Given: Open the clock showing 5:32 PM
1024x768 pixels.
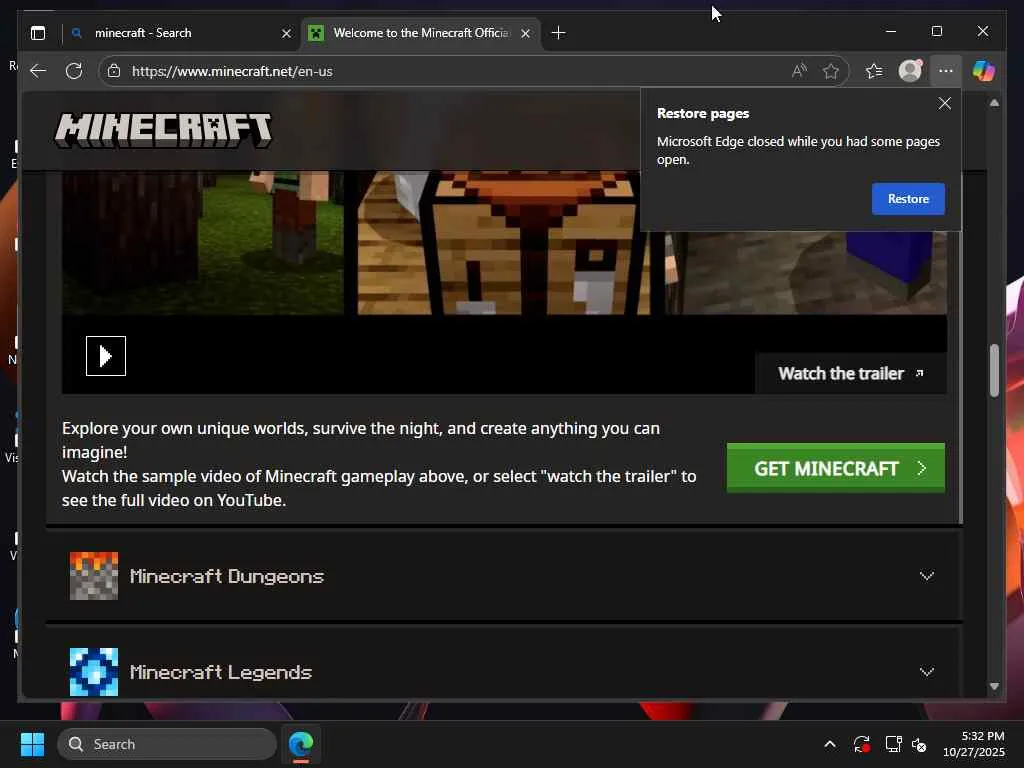Looking at the screenshot, I should point(974,744).
